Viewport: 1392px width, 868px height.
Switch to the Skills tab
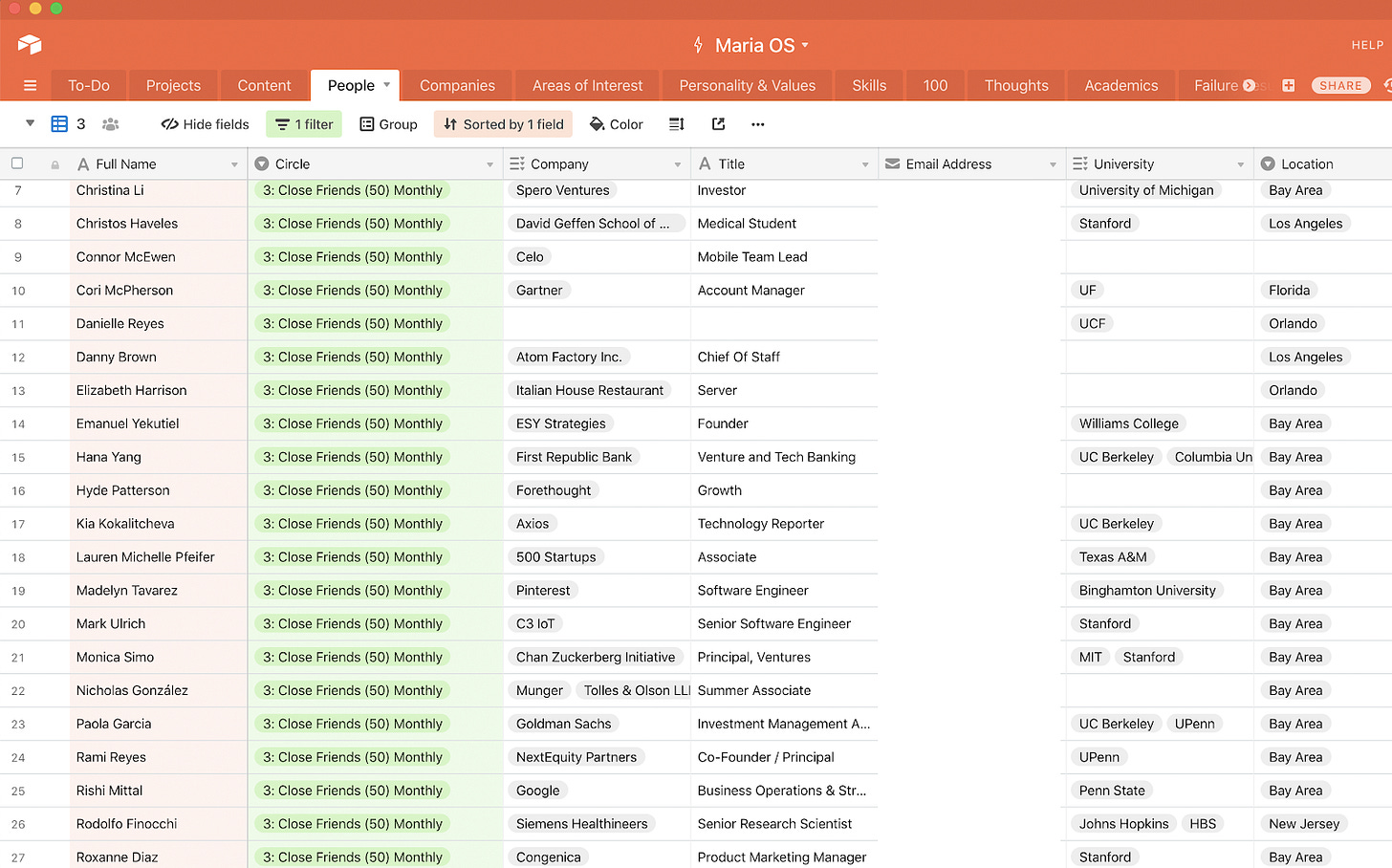tap(869, 85)
